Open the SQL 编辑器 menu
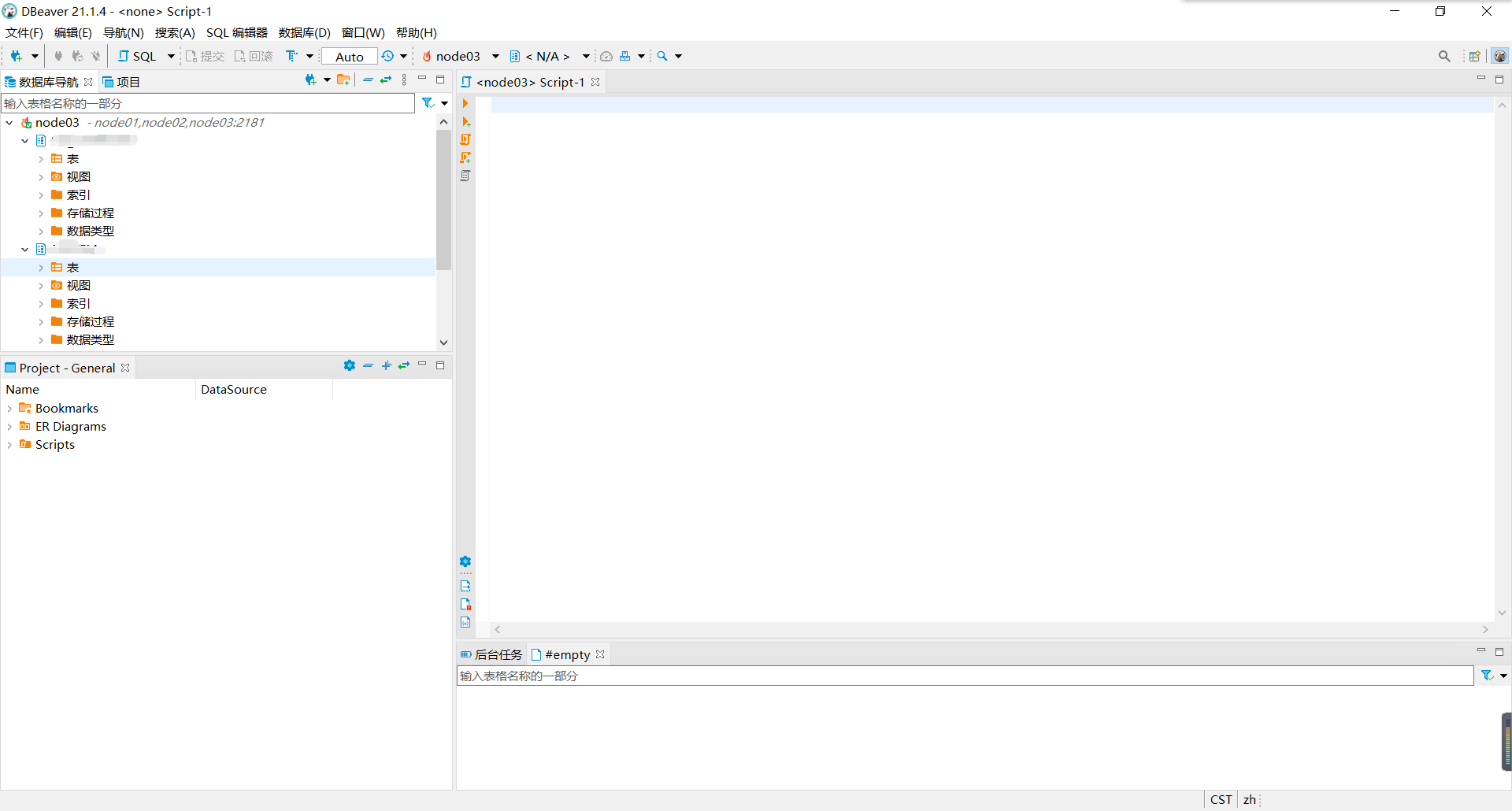This screenshot has width=1512, height=811. coord(237,32)
